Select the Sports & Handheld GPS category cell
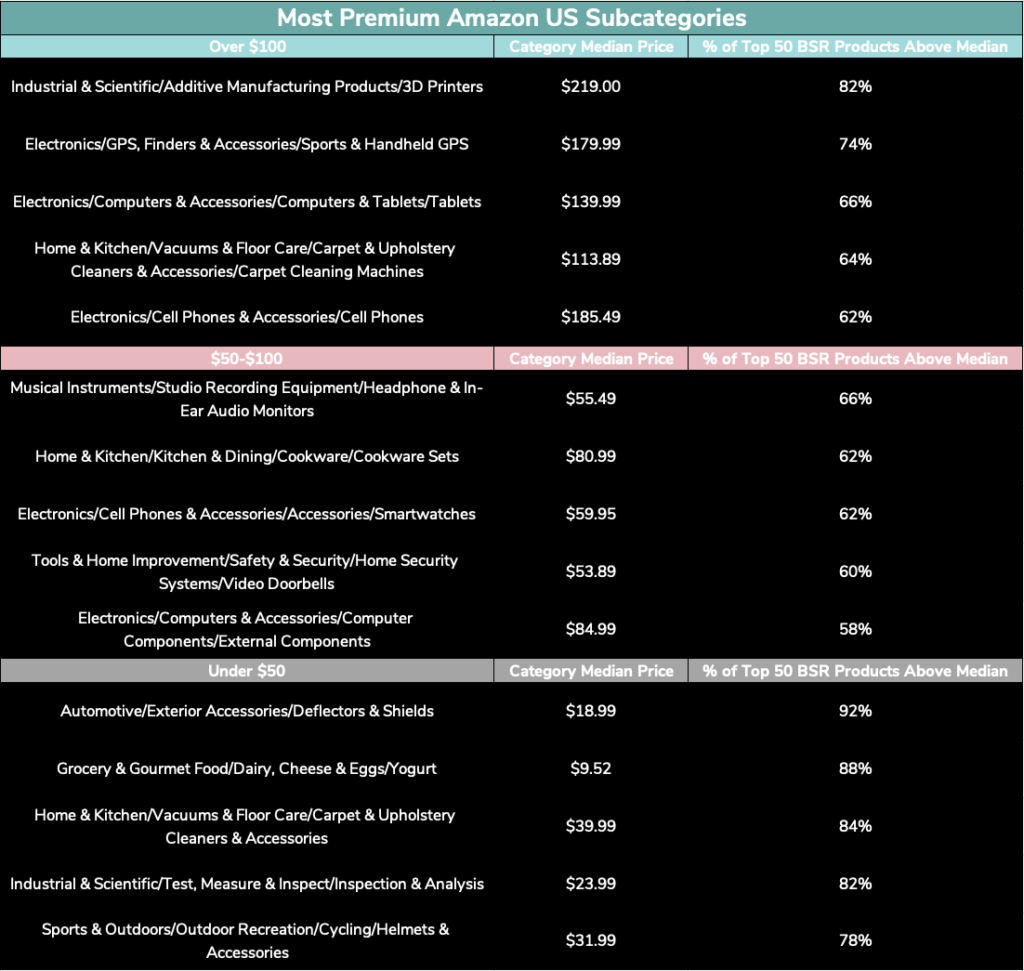 click(x=247, y=144)
